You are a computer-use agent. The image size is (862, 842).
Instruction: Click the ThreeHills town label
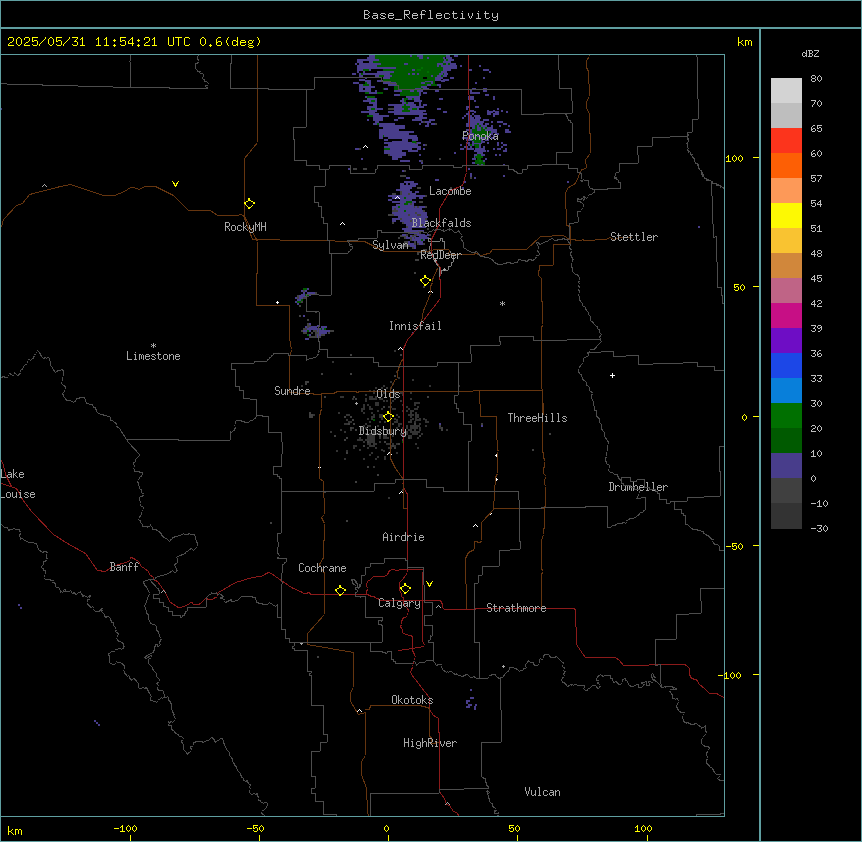coord(537,418)
